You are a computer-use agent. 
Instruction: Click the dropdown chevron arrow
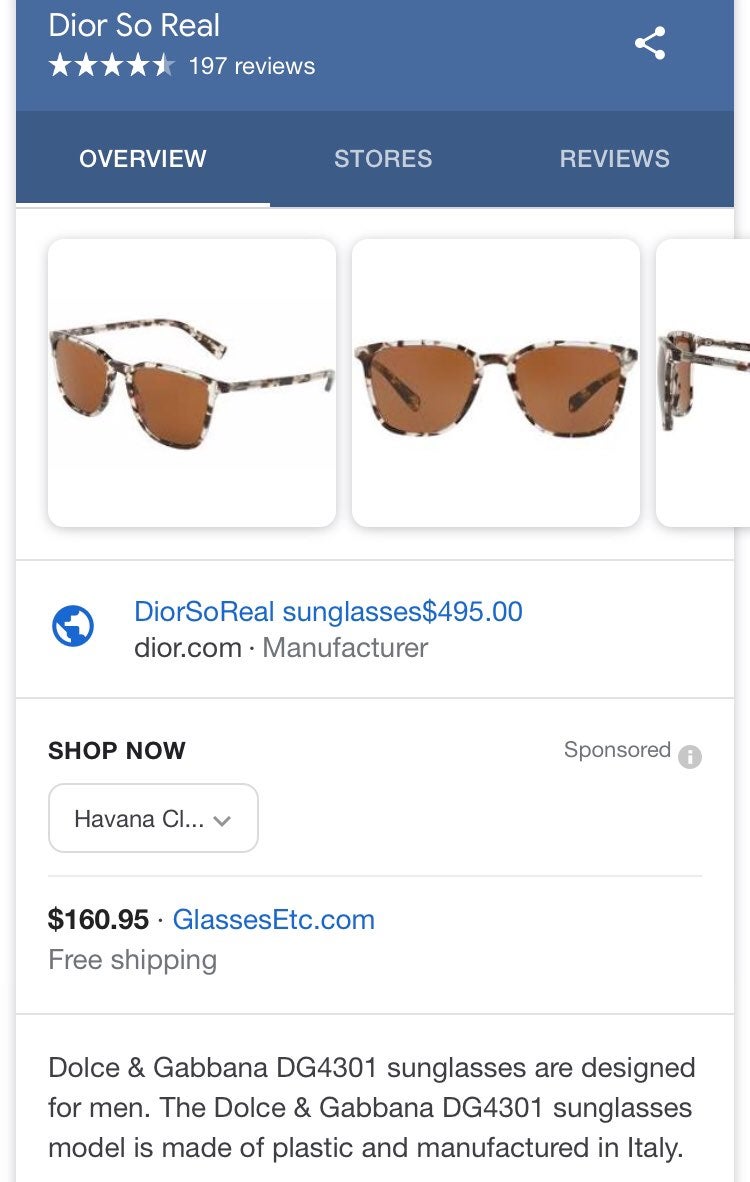pos(222,821)
